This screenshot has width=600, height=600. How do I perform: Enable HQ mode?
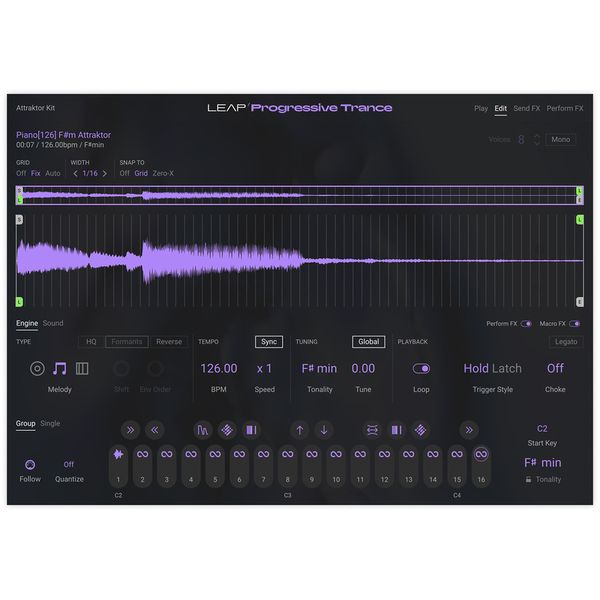point(91,341)
